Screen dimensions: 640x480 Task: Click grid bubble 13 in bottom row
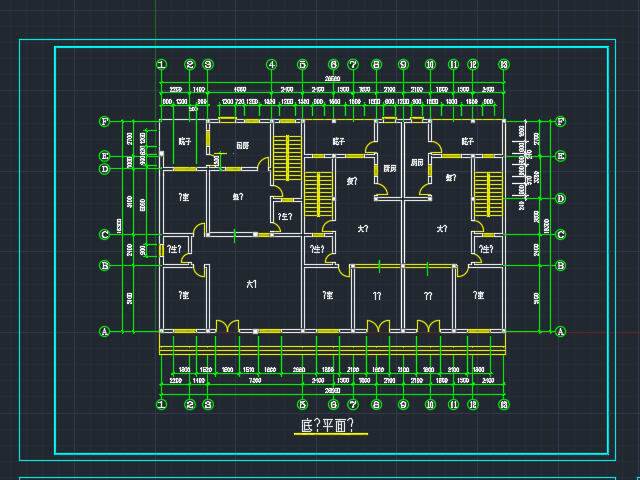click(503, 404)
